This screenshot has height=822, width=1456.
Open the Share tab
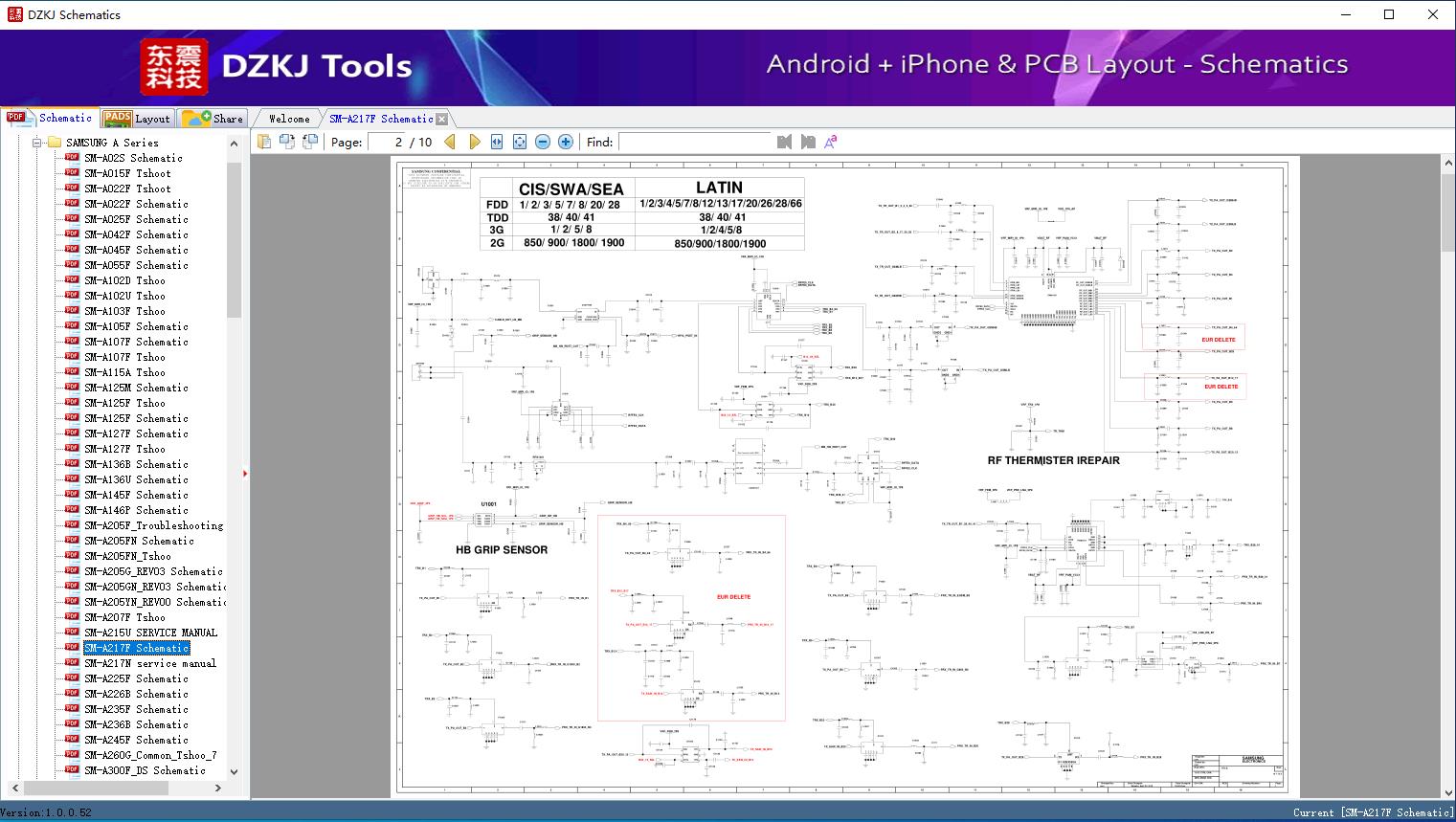(213, 119)
